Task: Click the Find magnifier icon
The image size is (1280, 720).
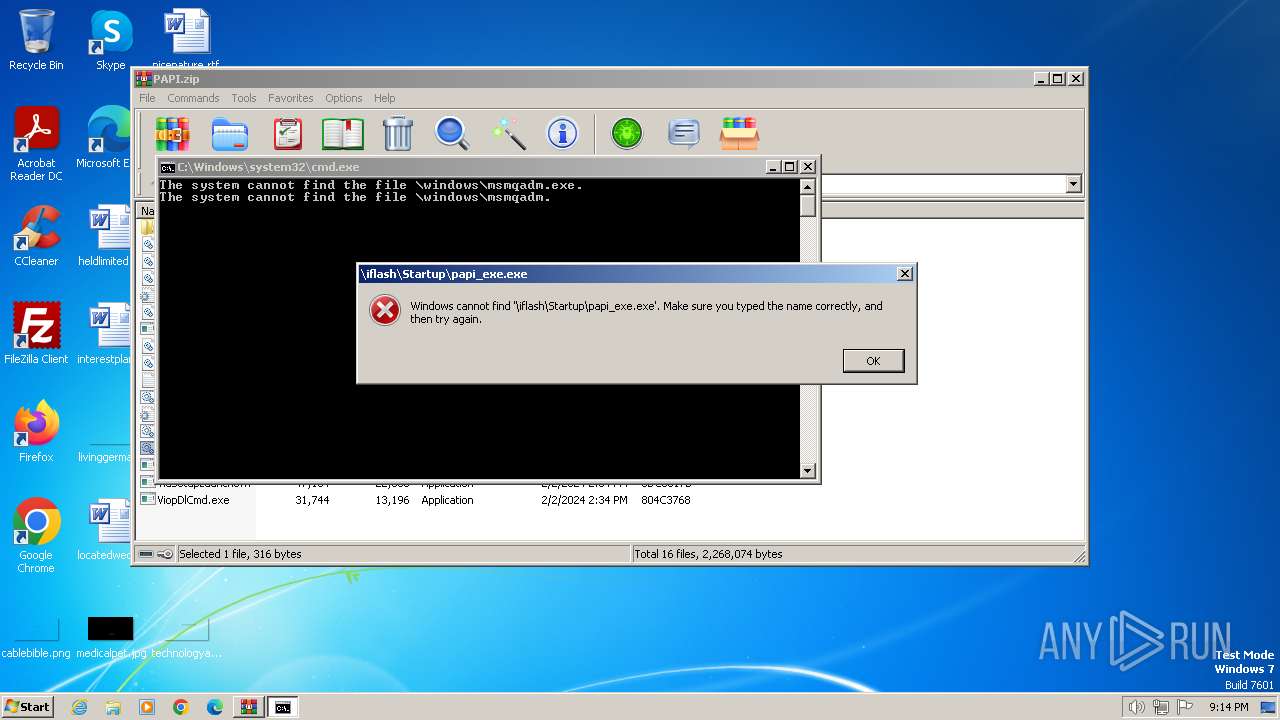Action: click(452, 133)
